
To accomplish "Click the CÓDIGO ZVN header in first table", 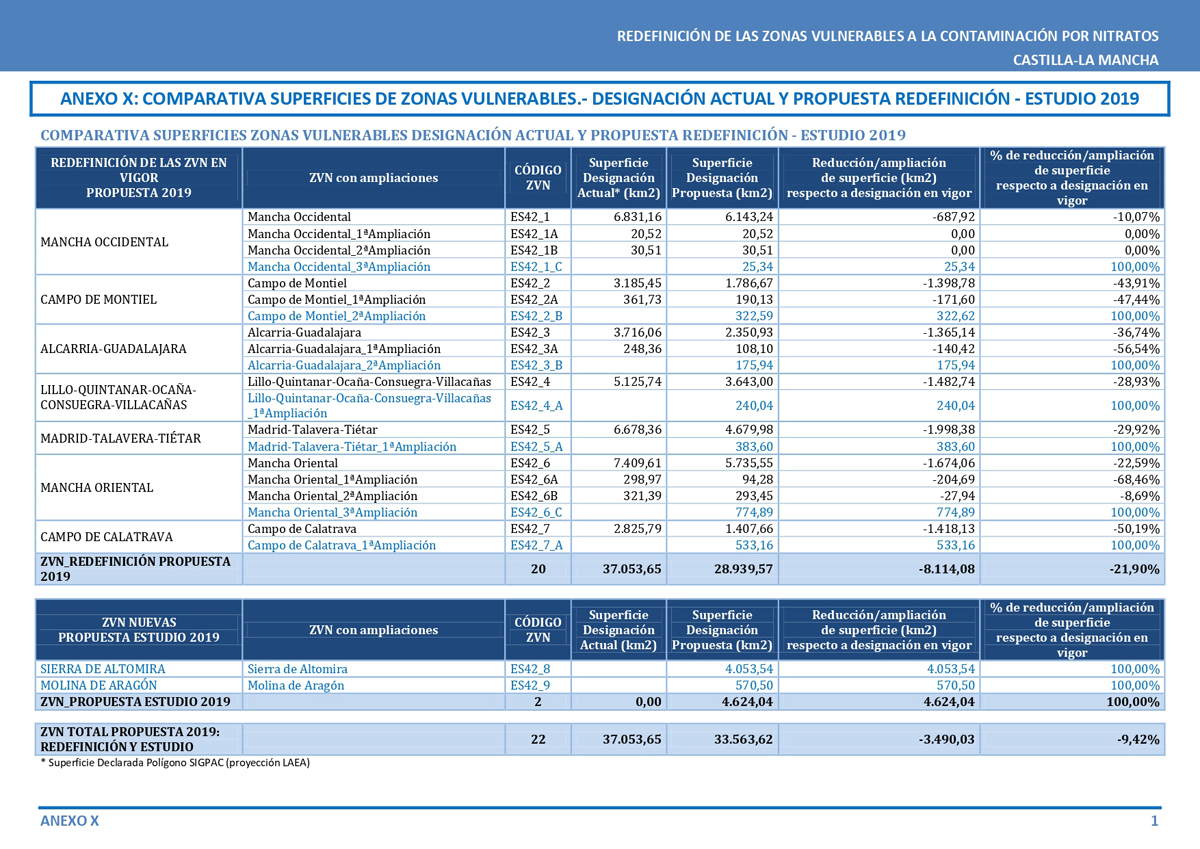I will pos(538,178).
